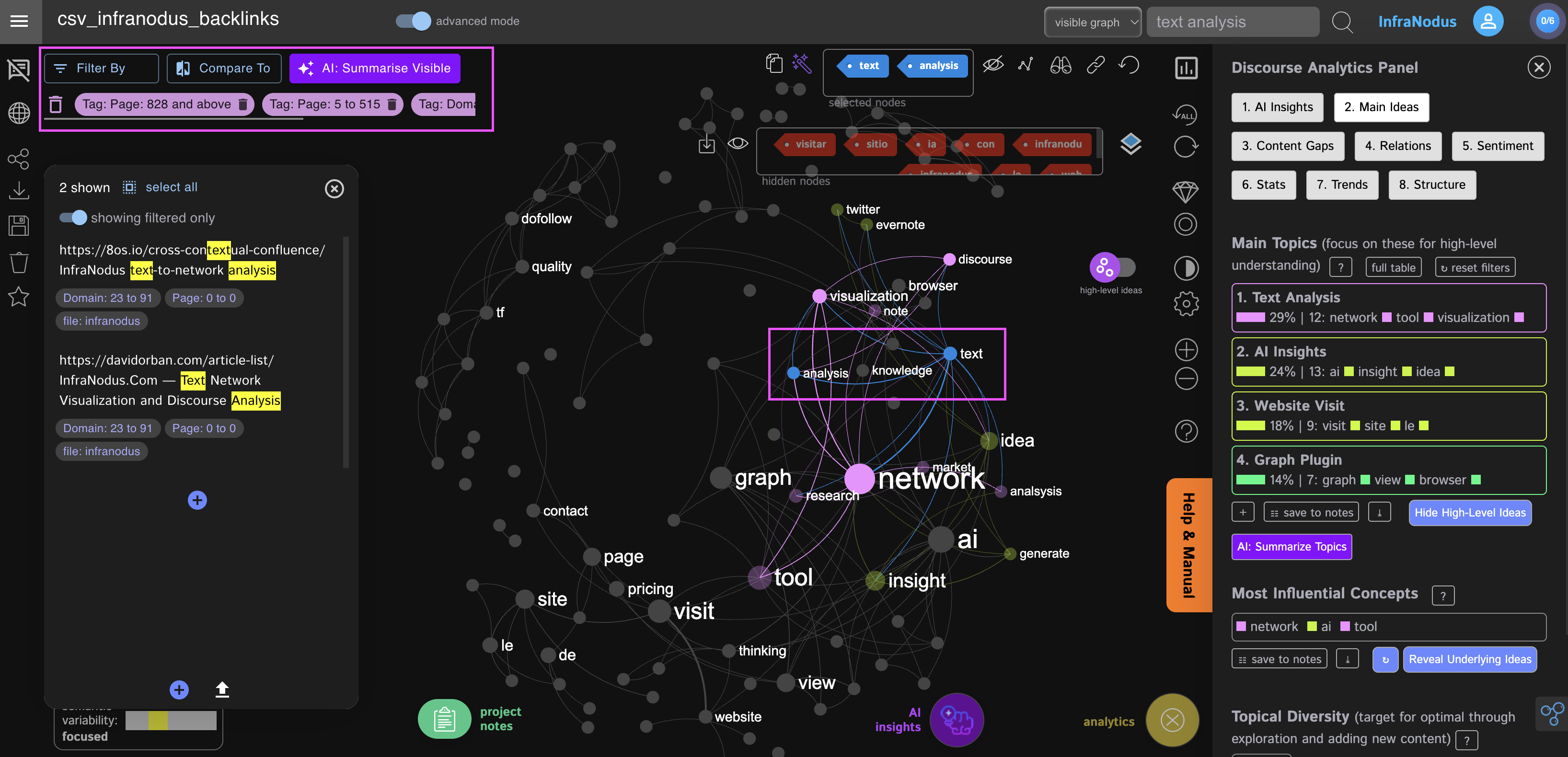Screen dimensions: 1568x757
Task: Hide selected nodes with crossed eye icon
Action: [x=993, y=64]
